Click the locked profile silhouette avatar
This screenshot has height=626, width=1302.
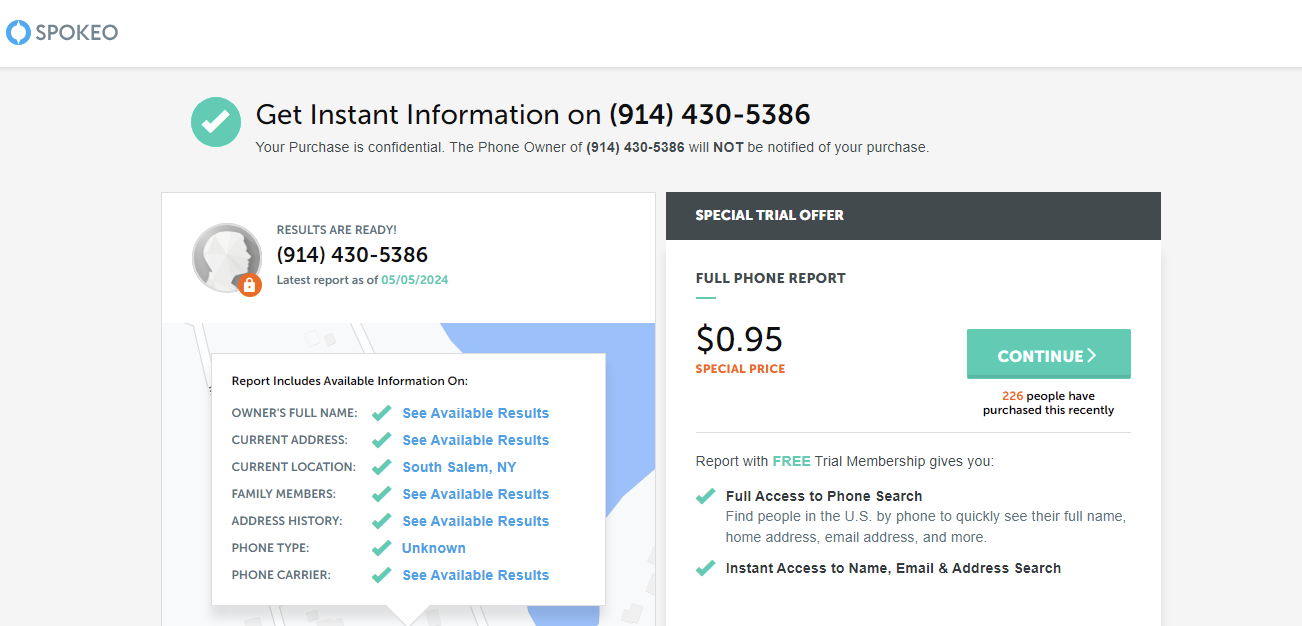click(227, 258)
